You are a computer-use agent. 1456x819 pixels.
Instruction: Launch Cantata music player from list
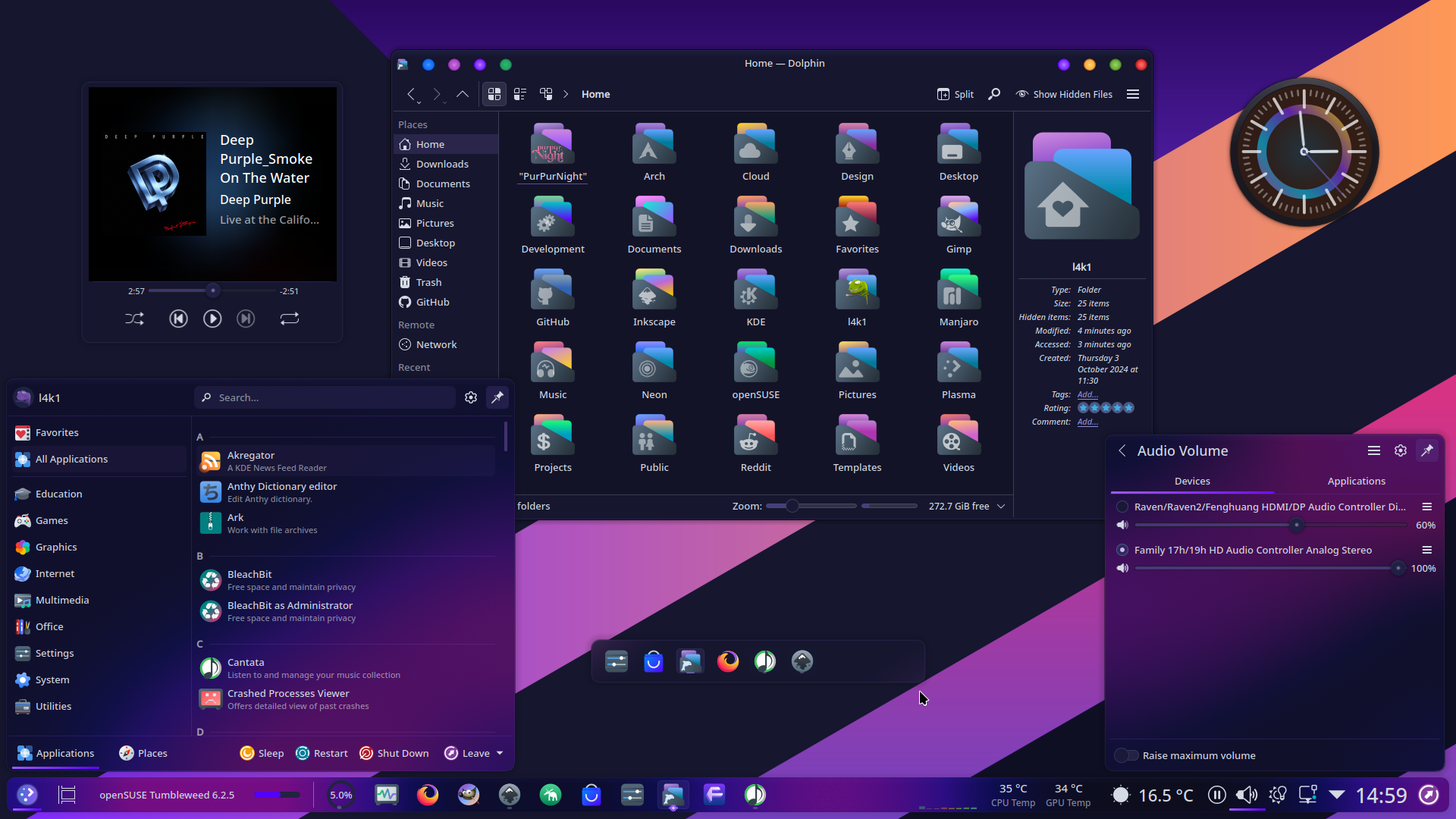click(x=346, y=668)
